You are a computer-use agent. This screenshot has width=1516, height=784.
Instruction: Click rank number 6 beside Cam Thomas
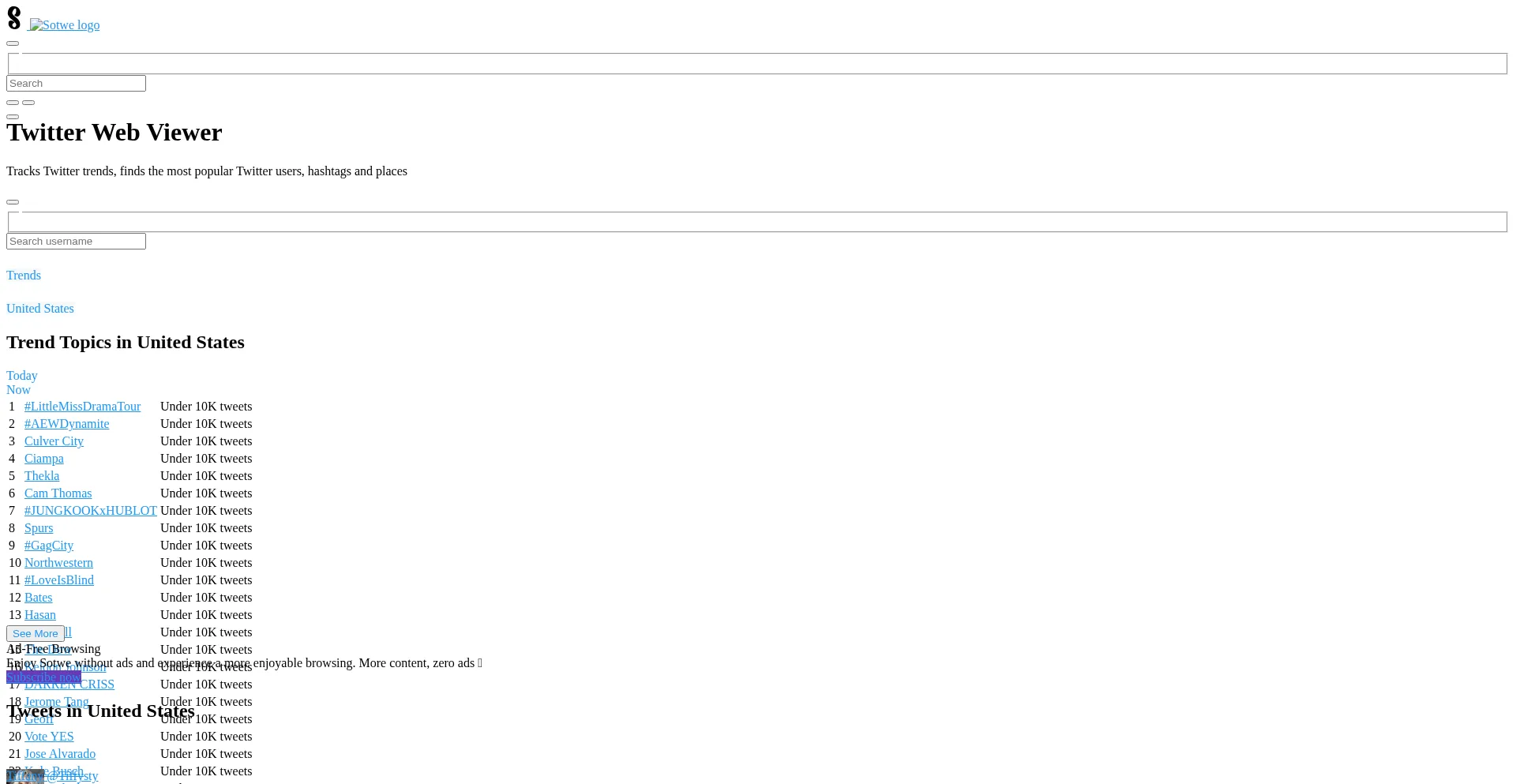coord(12,493)
